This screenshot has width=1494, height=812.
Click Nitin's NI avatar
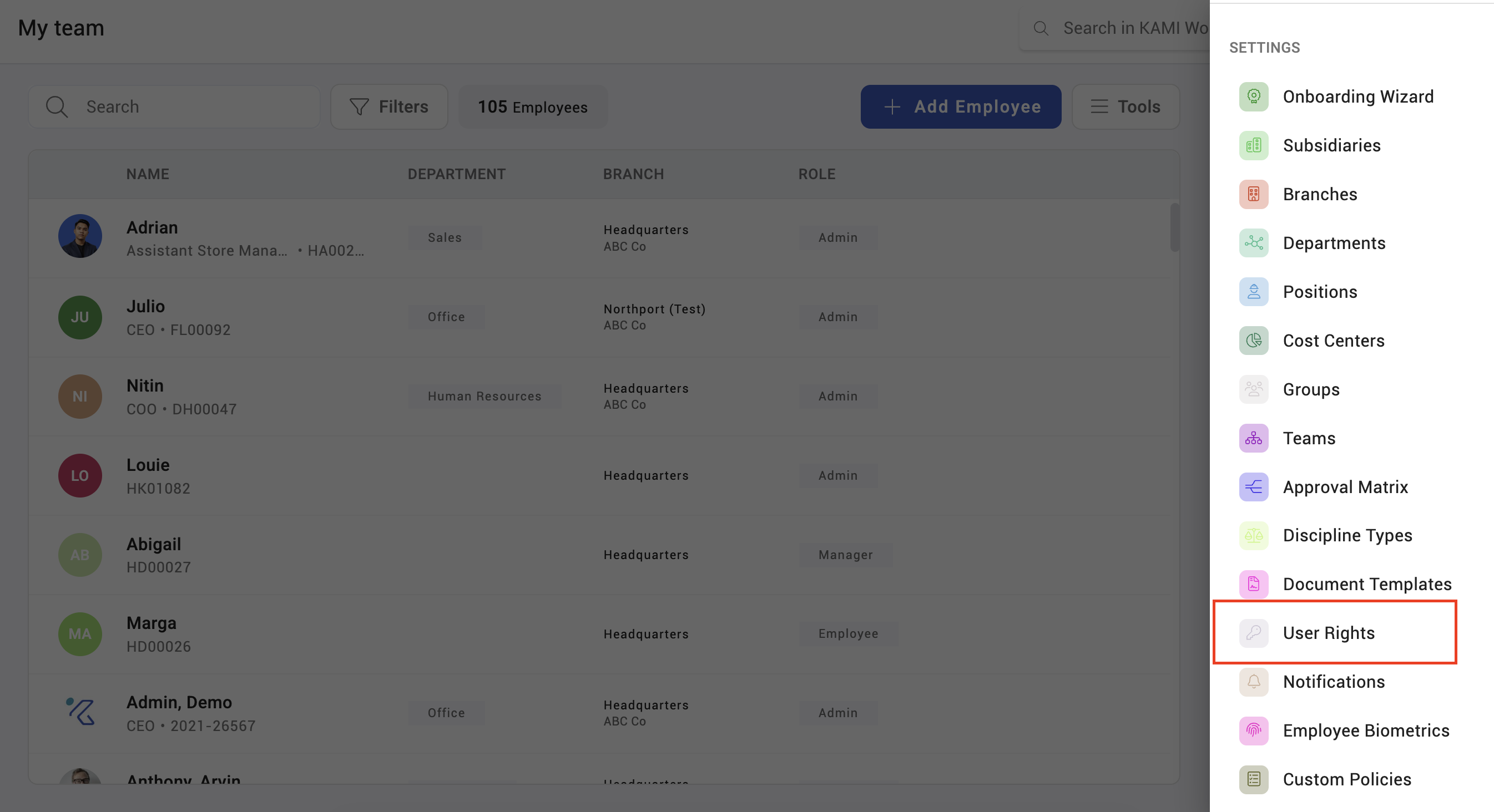click(80, 397)
